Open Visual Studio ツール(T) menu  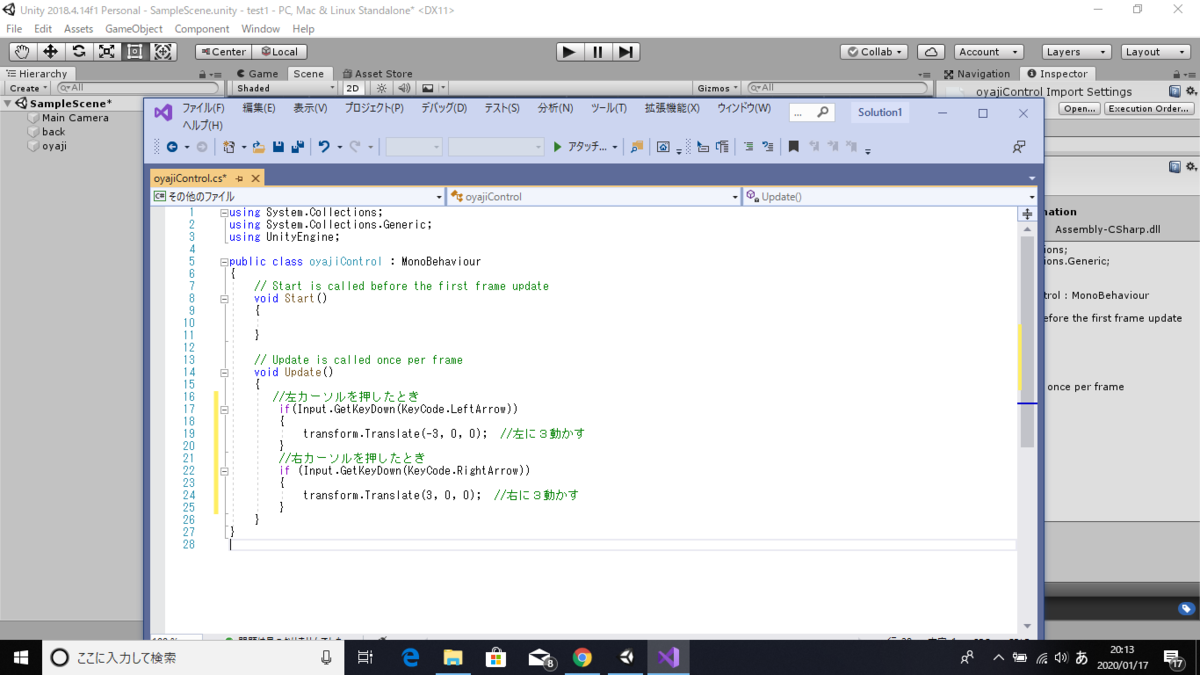point(608,108)
